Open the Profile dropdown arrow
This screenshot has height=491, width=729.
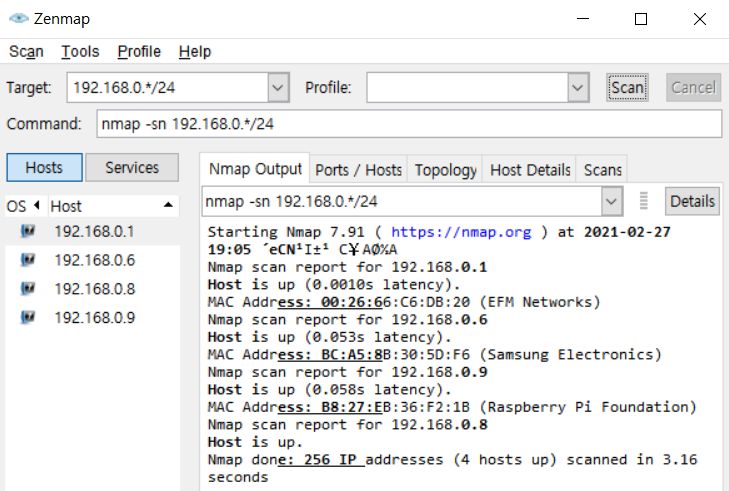(x=577, y=87)
